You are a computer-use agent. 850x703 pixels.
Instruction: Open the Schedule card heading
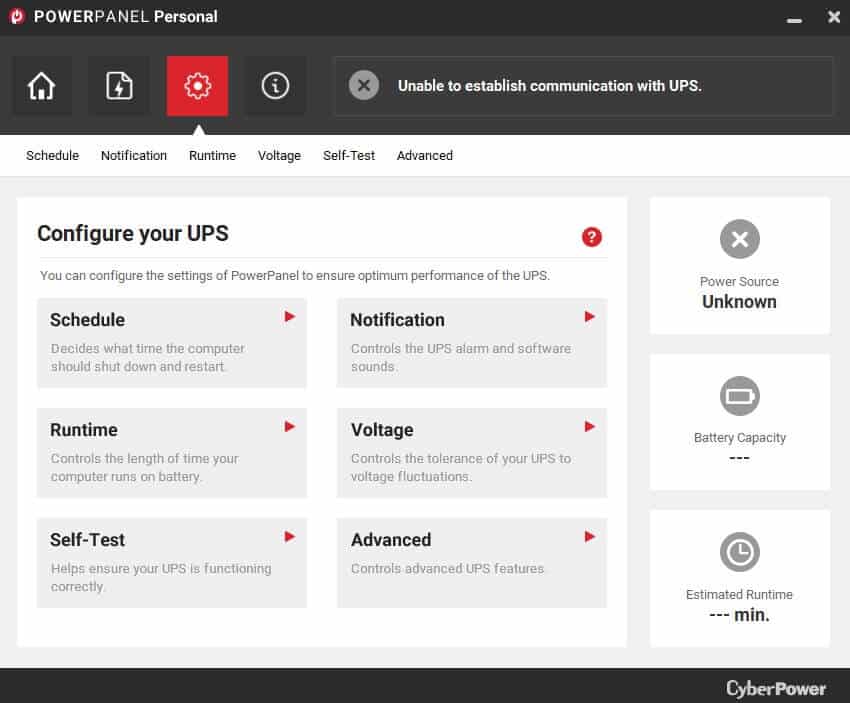pos(87,320)
